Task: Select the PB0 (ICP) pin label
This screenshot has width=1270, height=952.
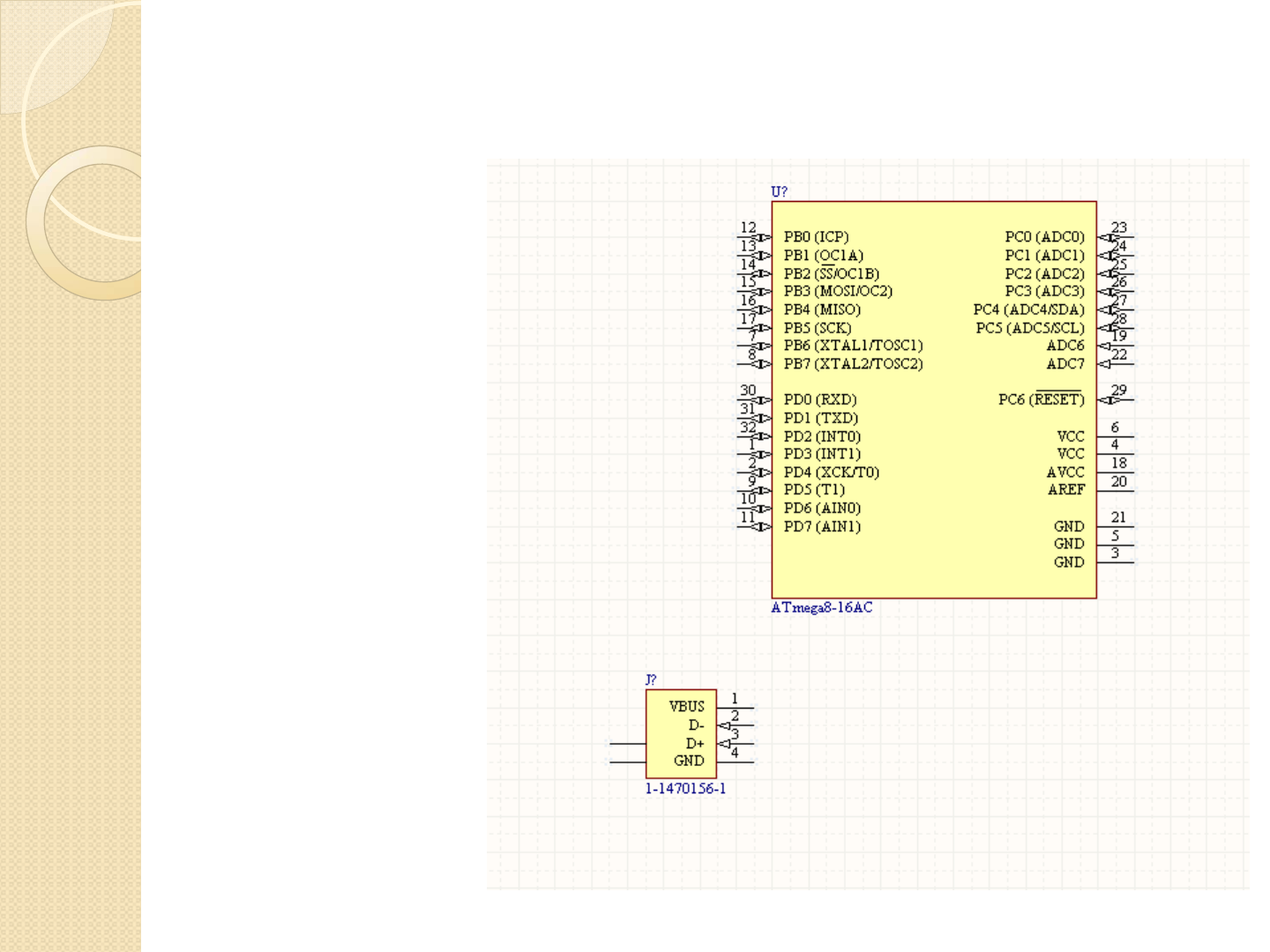Action: [x=816, y=237]
